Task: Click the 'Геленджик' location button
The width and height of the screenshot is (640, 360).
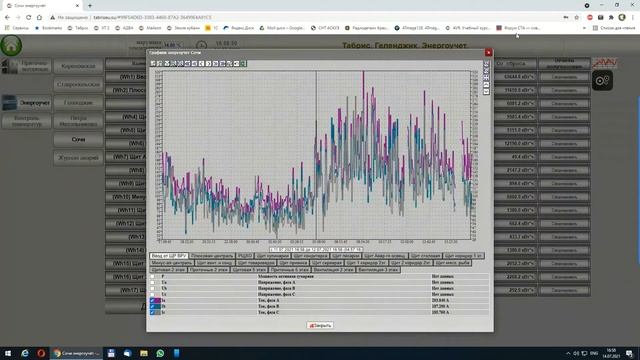Action: [x=78, y=103]
